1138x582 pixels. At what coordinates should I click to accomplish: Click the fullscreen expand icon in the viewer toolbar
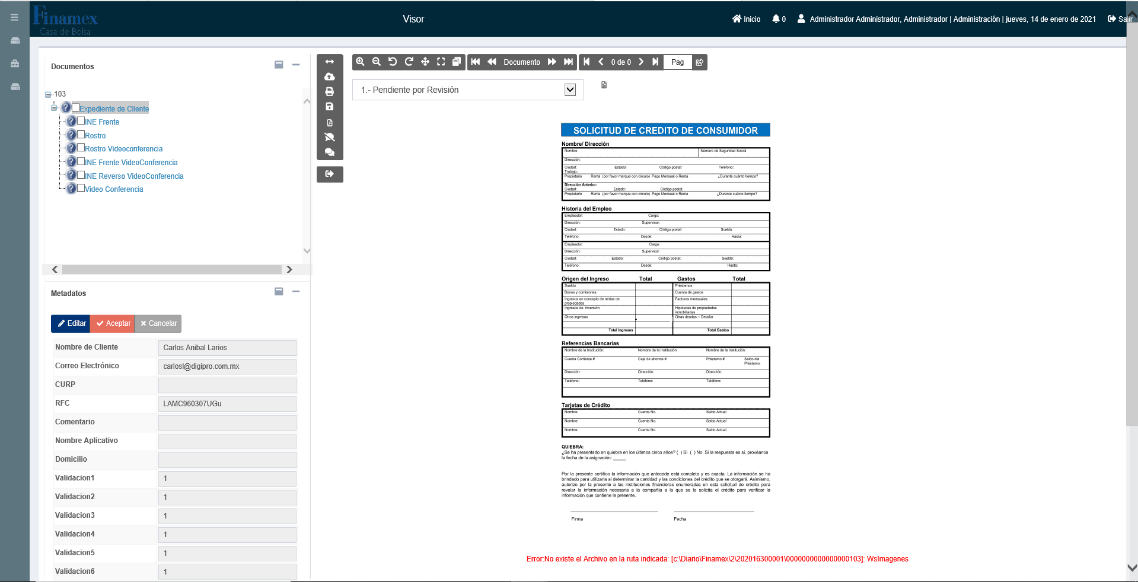[441, 62]
